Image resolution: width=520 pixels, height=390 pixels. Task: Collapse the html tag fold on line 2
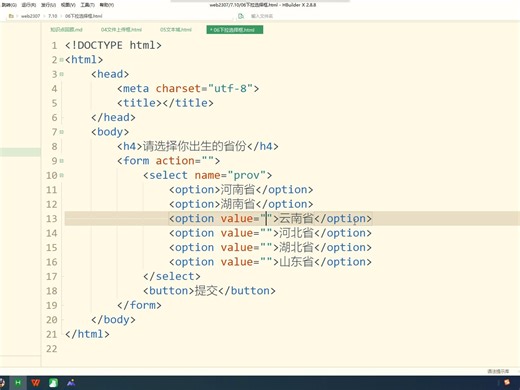pyautogui.click(x=62, y=60)
